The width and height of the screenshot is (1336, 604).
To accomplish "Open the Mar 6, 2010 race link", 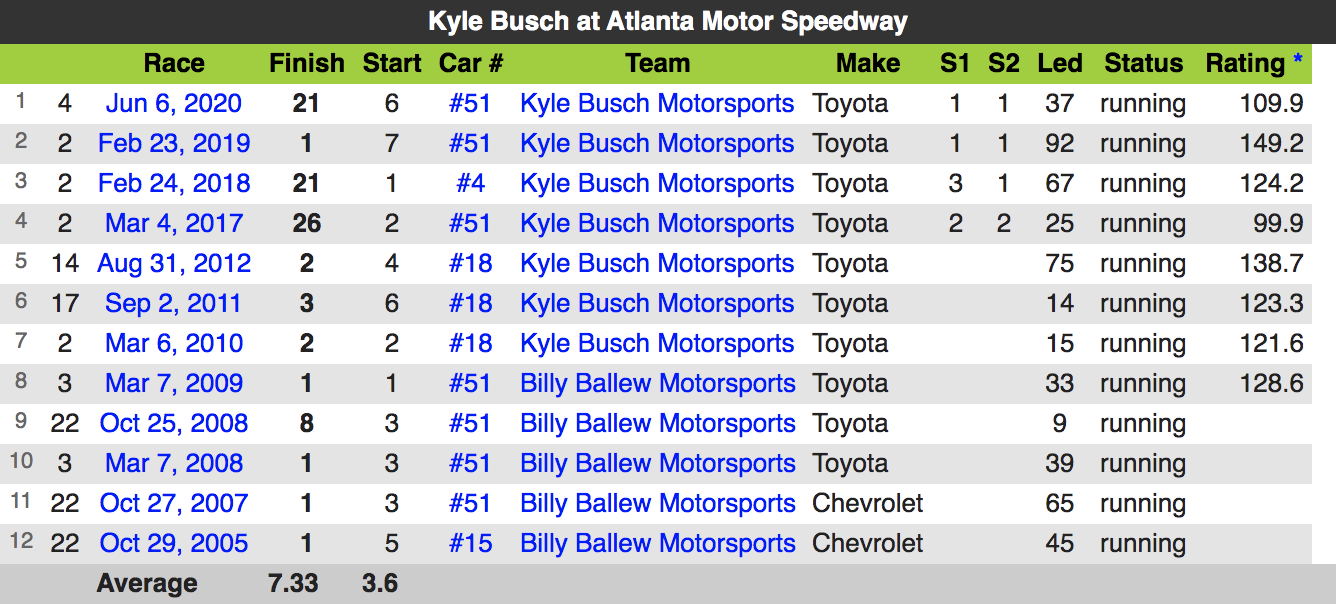I will pyautogui.click(x=174, y=343).
